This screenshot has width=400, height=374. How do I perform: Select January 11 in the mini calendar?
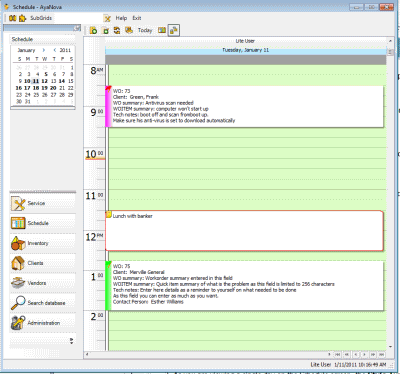click(36, 81)
